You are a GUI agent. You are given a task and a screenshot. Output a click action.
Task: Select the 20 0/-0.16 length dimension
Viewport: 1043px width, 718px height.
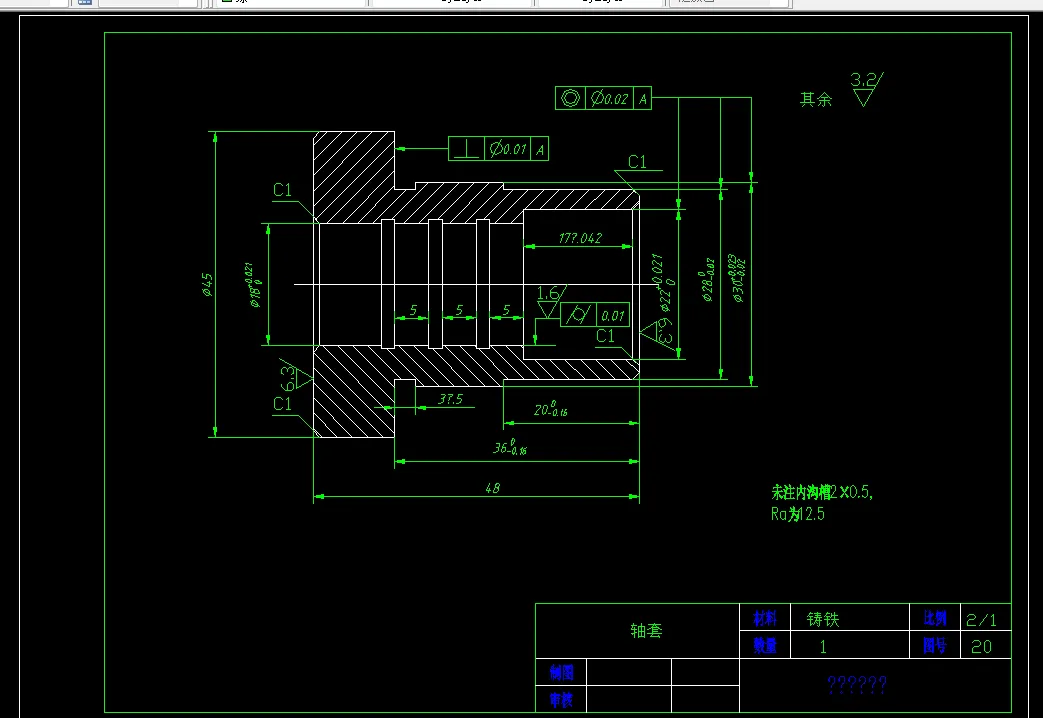(x=550, y=409)
